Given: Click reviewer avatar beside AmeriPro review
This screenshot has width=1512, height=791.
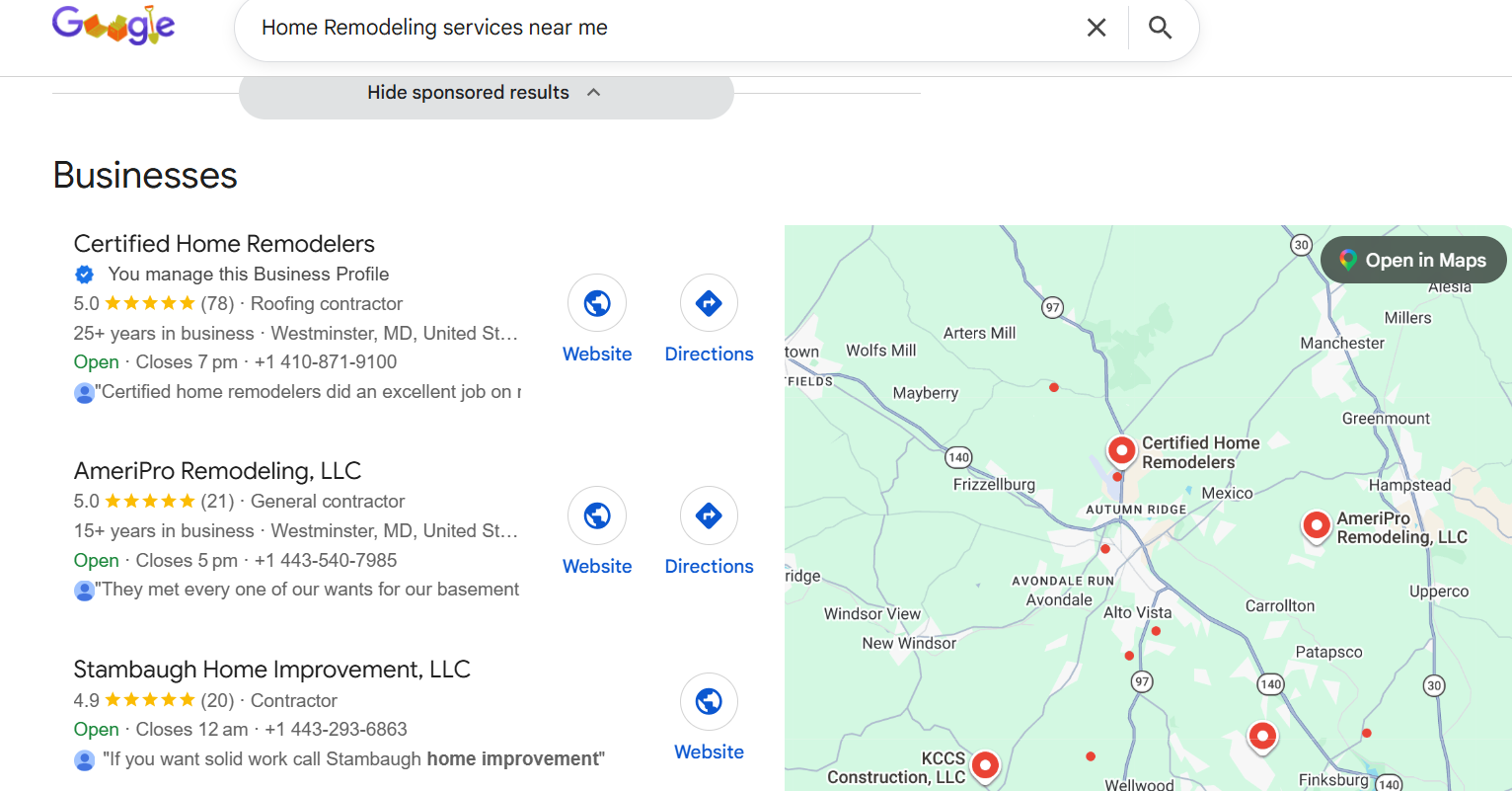Looking at the screenshot, I should [84, 591].
